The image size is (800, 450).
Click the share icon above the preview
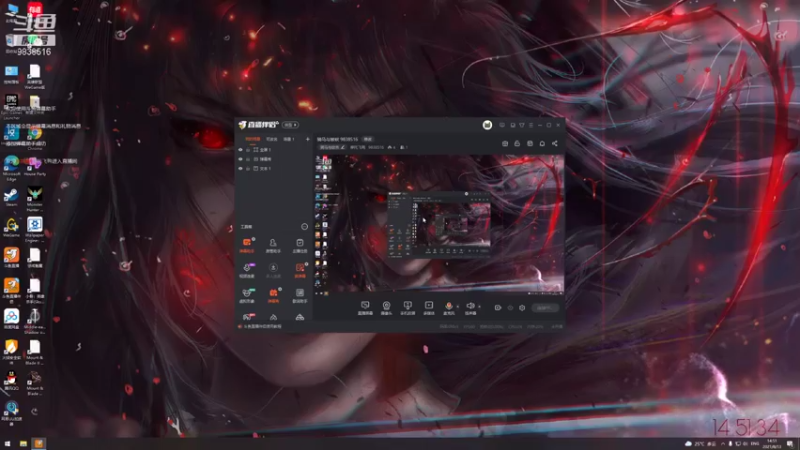tap(555, 143)
